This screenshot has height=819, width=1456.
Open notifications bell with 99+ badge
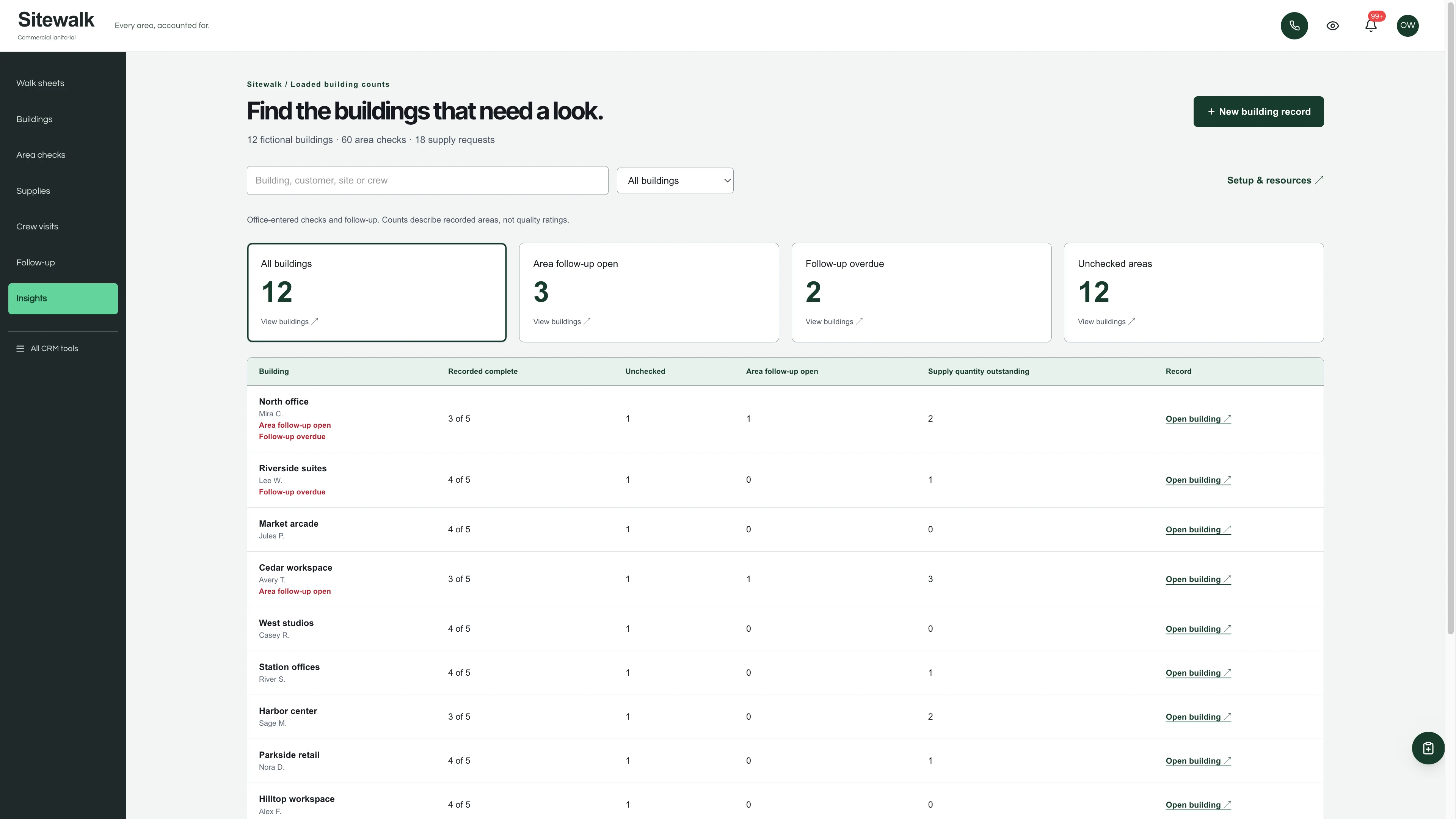(x=1371, y=25)
